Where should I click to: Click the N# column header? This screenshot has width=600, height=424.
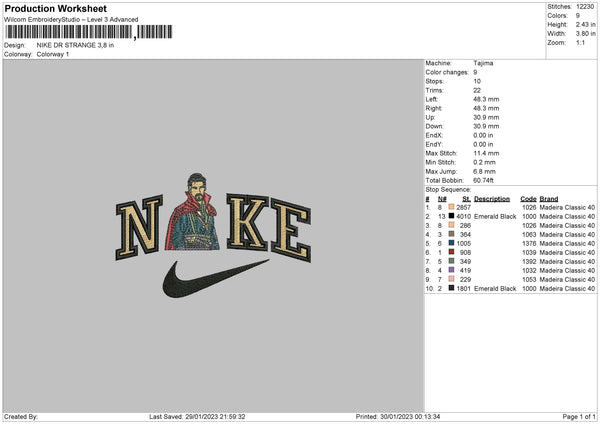[x=442, y=199]
